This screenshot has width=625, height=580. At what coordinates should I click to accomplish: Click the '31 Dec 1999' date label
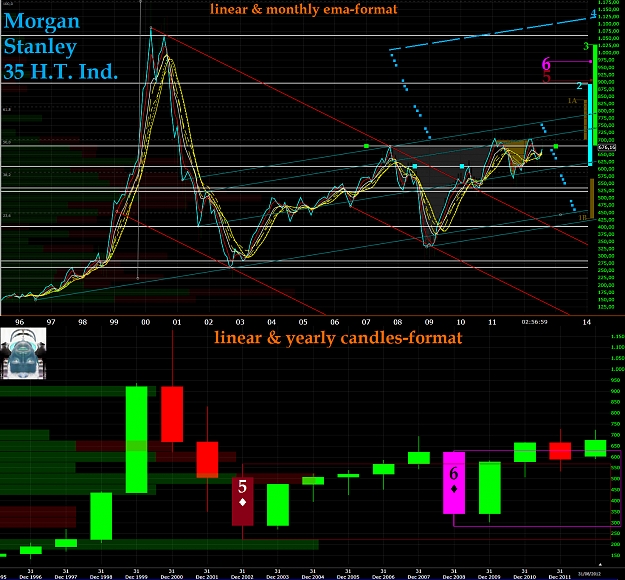tap(136, 574)
